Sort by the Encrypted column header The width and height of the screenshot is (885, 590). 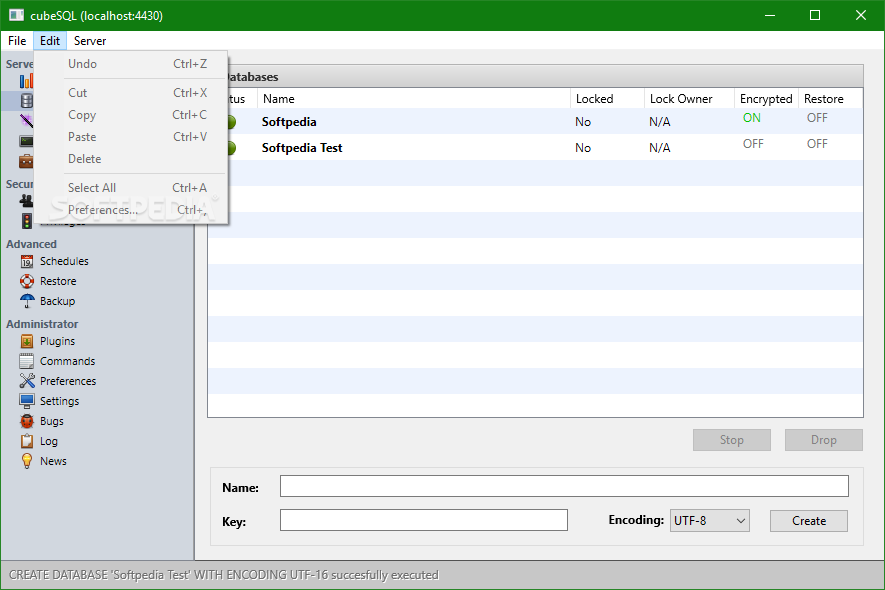(766, 99)
